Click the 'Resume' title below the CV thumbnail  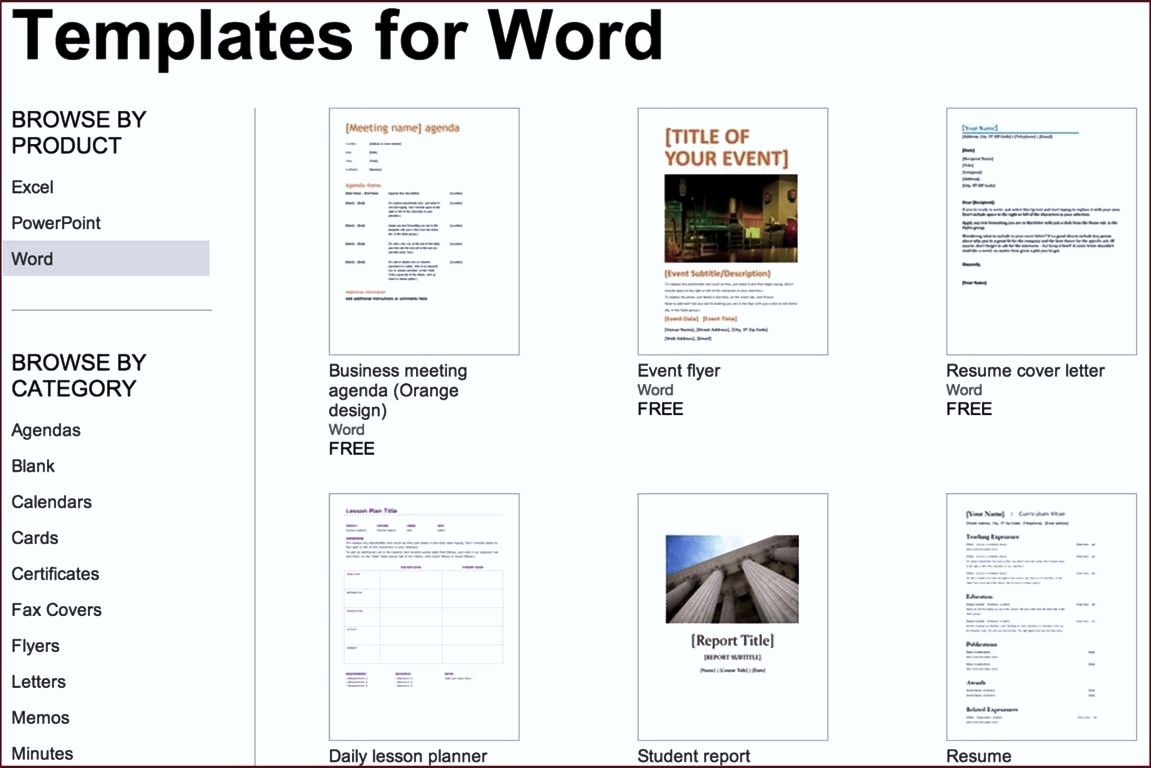tap(978, 756)
